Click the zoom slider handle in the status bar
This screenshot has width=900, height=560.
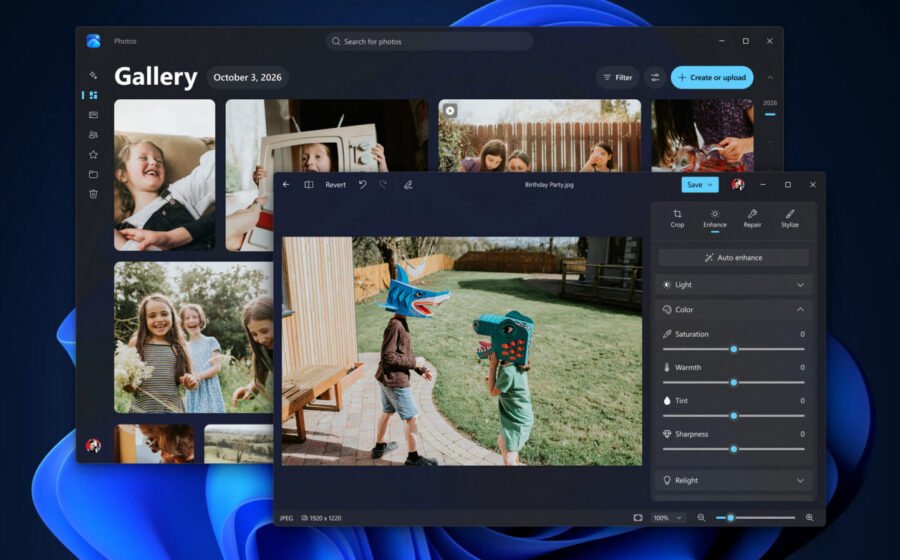click(x=730, y=518)
